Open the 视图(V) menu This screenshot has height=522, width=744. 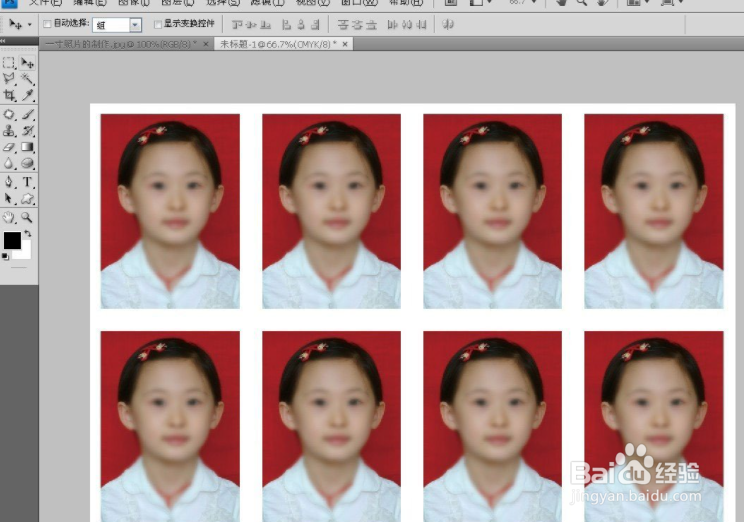click(x=312, y=2)
